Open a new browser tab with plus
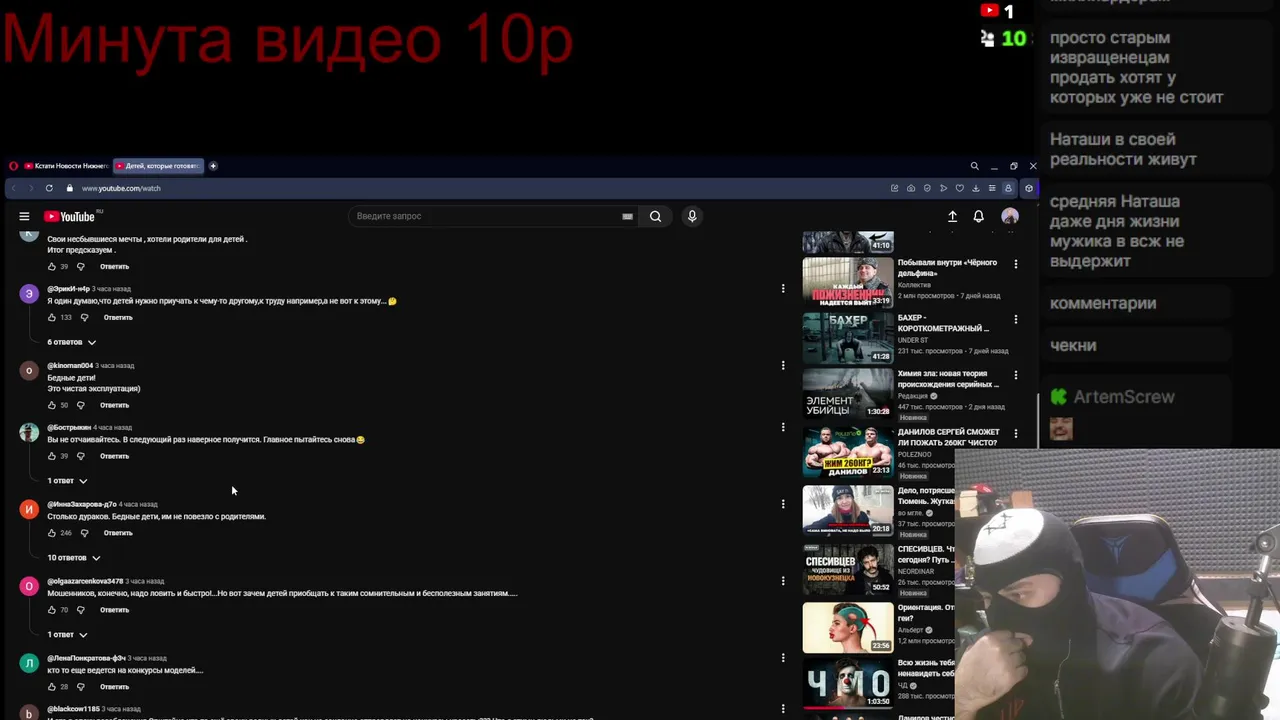 (x=213, y=166)
